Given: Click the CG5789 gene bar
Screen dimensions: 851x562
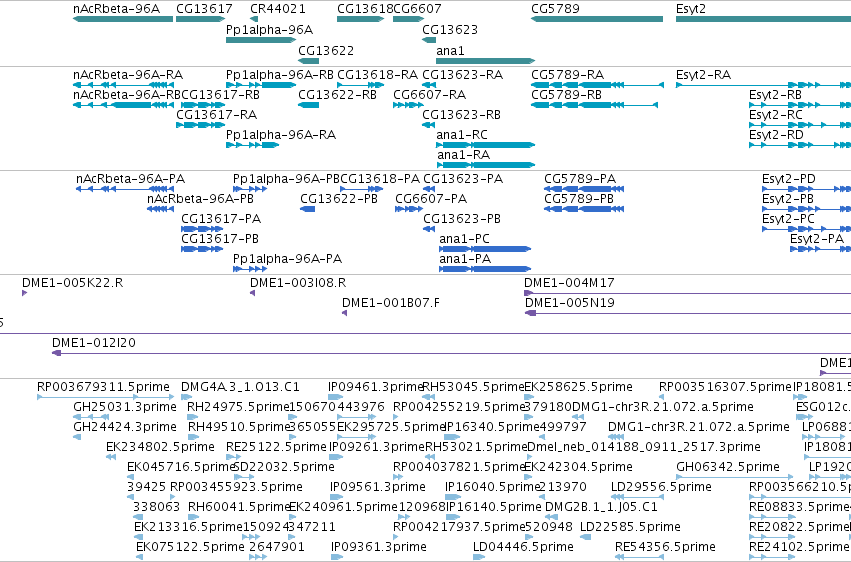Looking at the screenshot, I should [597, 19].
